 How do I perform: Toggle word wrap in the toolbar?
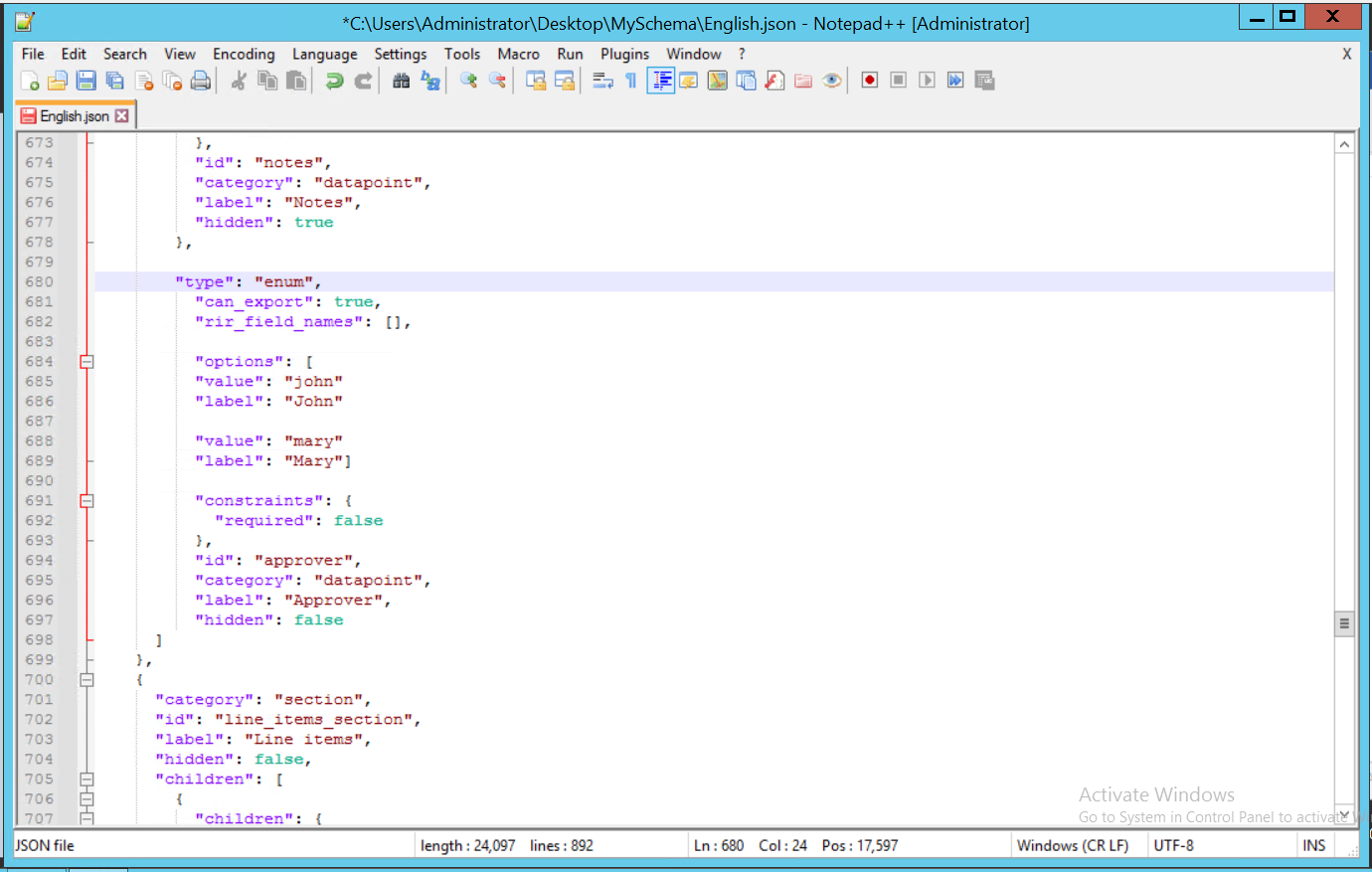[x=603, y=81]
